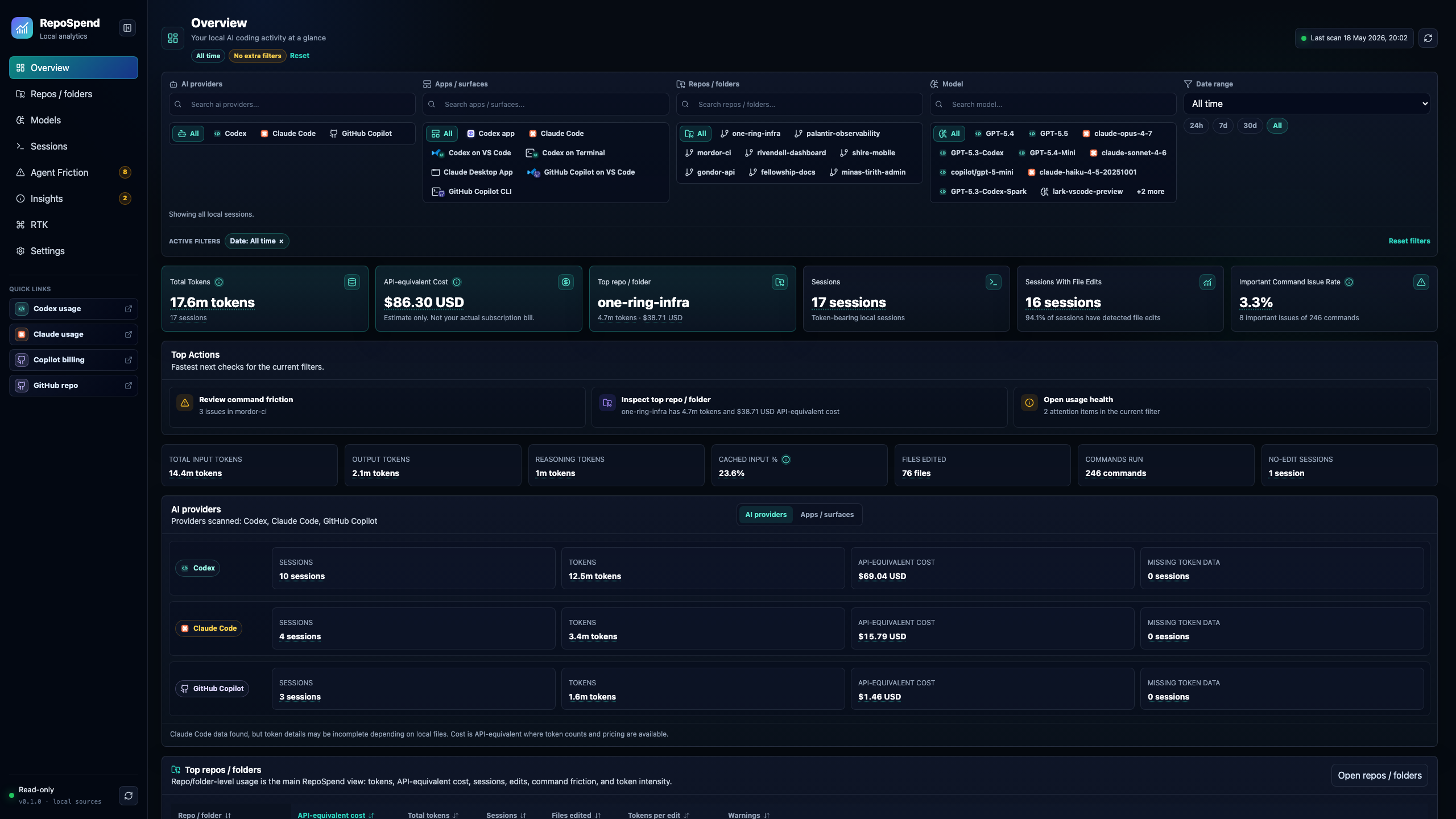Click the Search repos / folders field
This screenshot has width=1456, height=819.
coord(799,105)
